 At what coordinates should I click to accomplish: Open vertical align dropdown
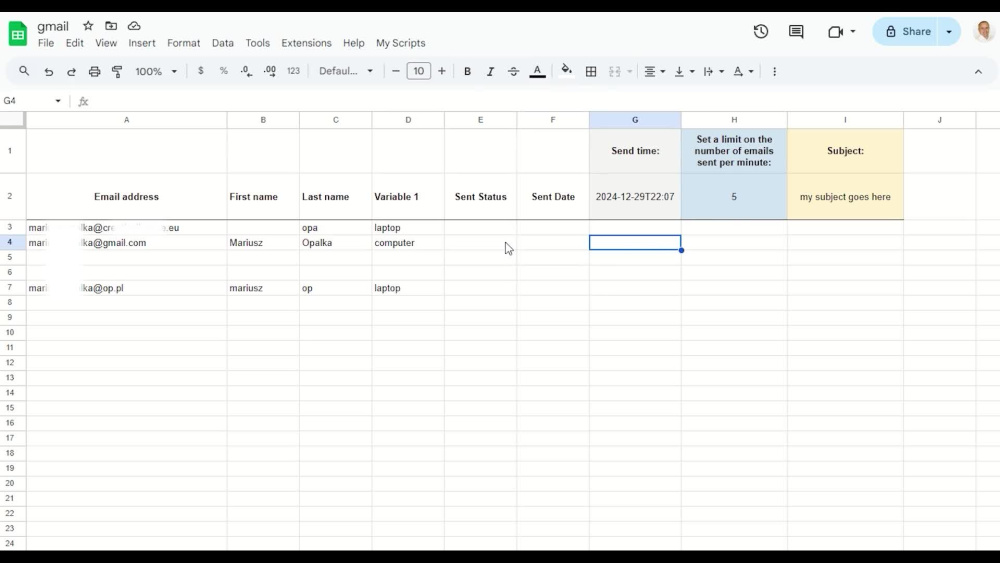tap(684, 71)
